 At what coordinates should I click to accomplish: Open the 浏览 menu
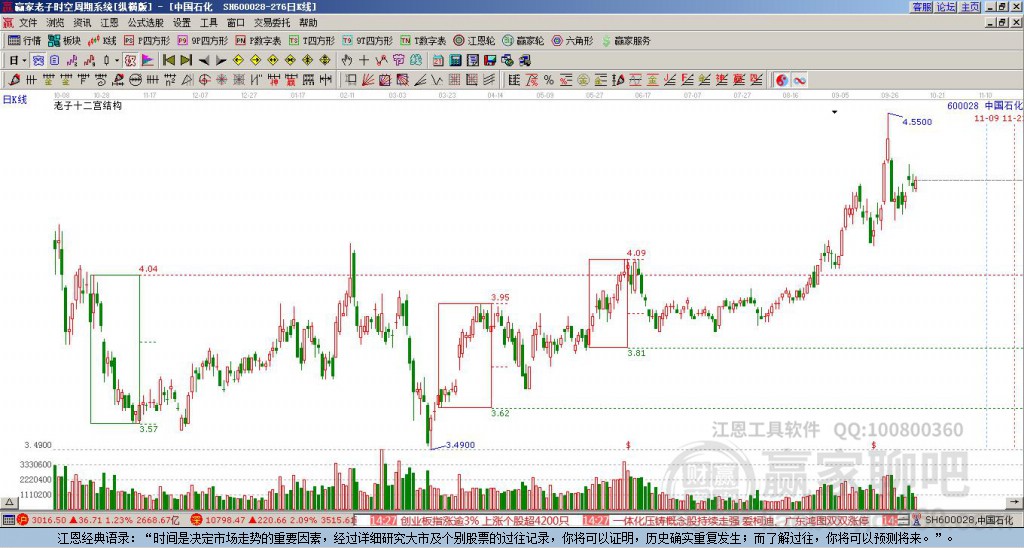pyautogui.click(x=55, y=23)
